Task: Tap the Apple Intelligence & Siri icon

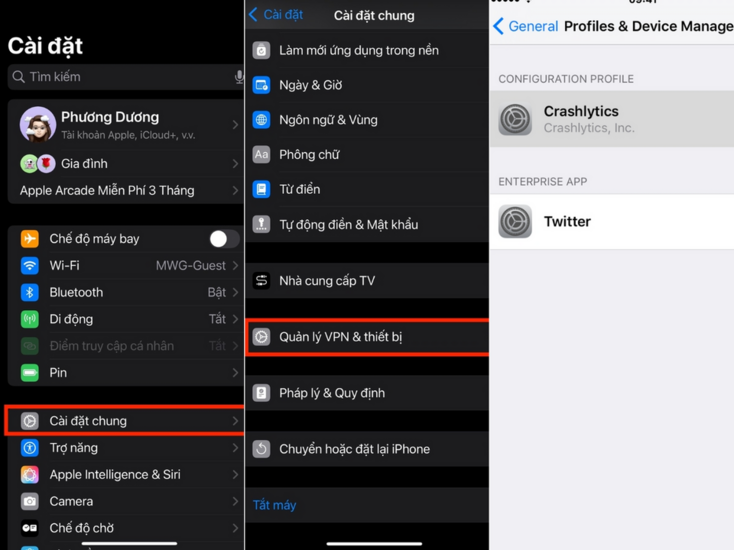Action: point(30,475)
